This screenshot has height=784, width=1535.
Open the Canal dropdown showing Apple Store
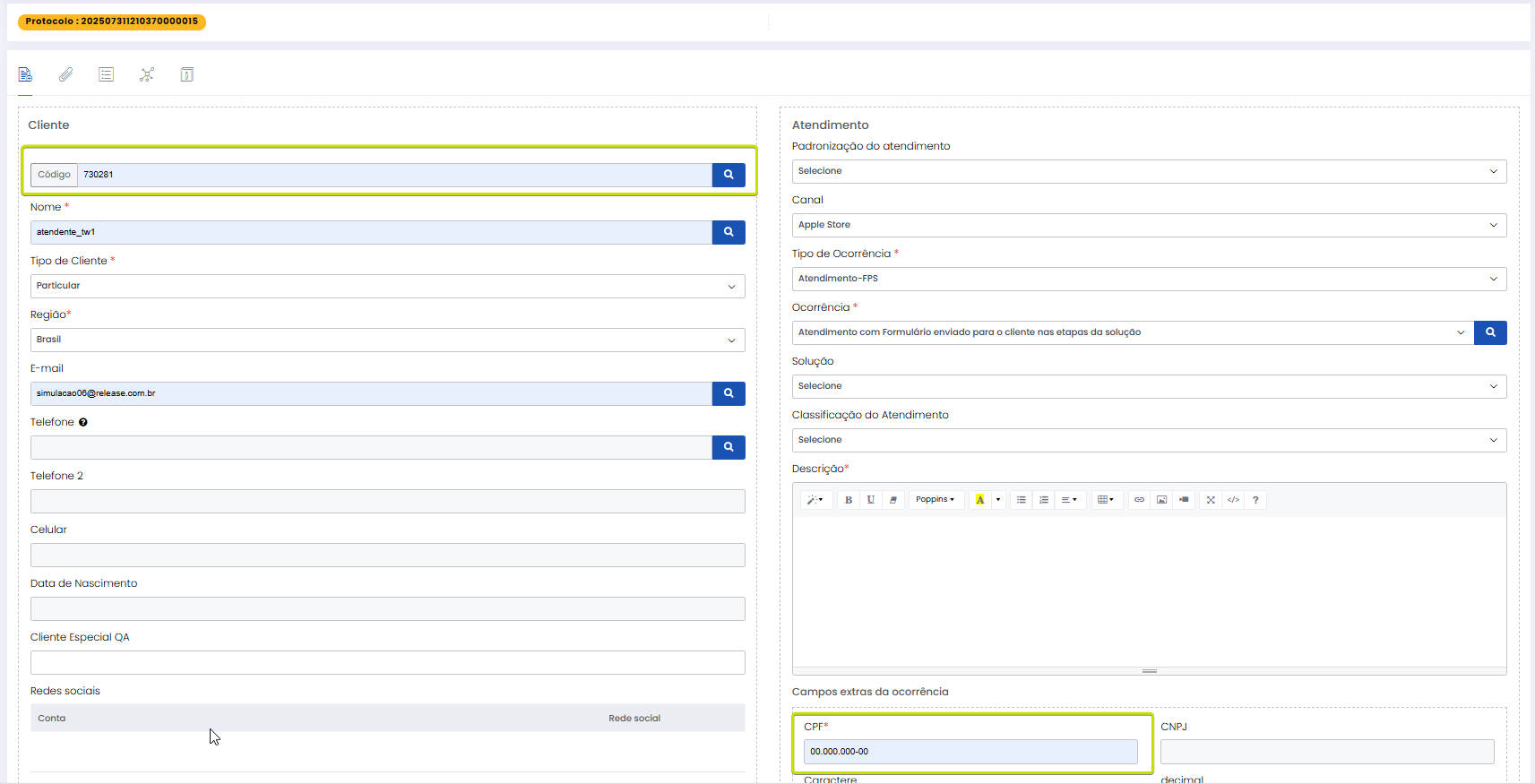(x=1149, y=225)
